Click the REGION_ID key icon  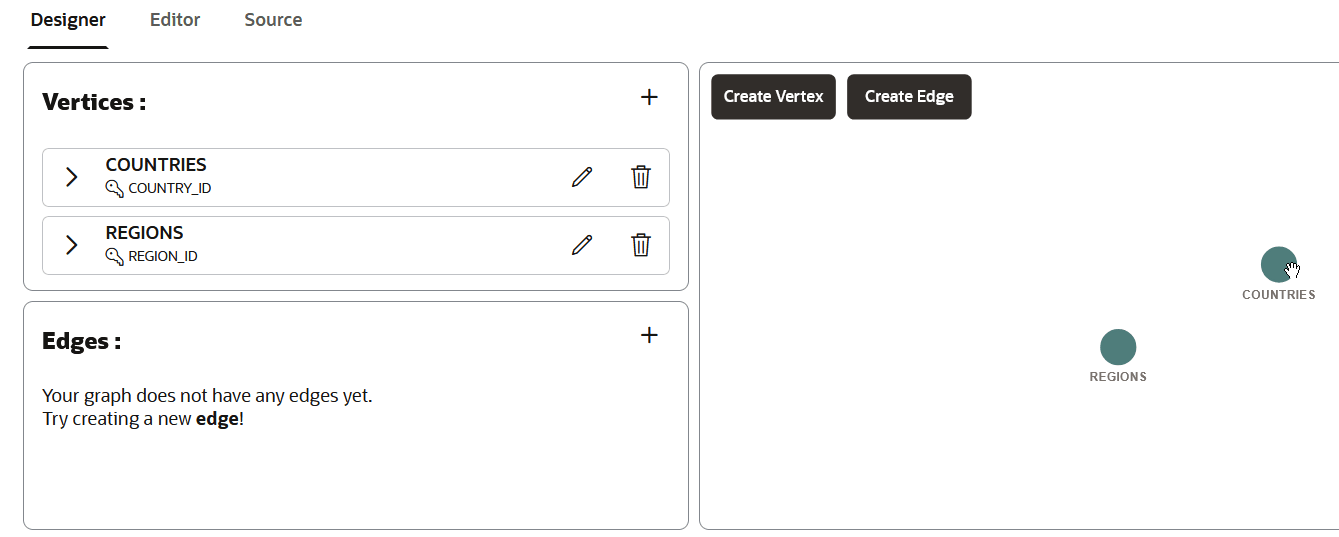click(114, 256)
